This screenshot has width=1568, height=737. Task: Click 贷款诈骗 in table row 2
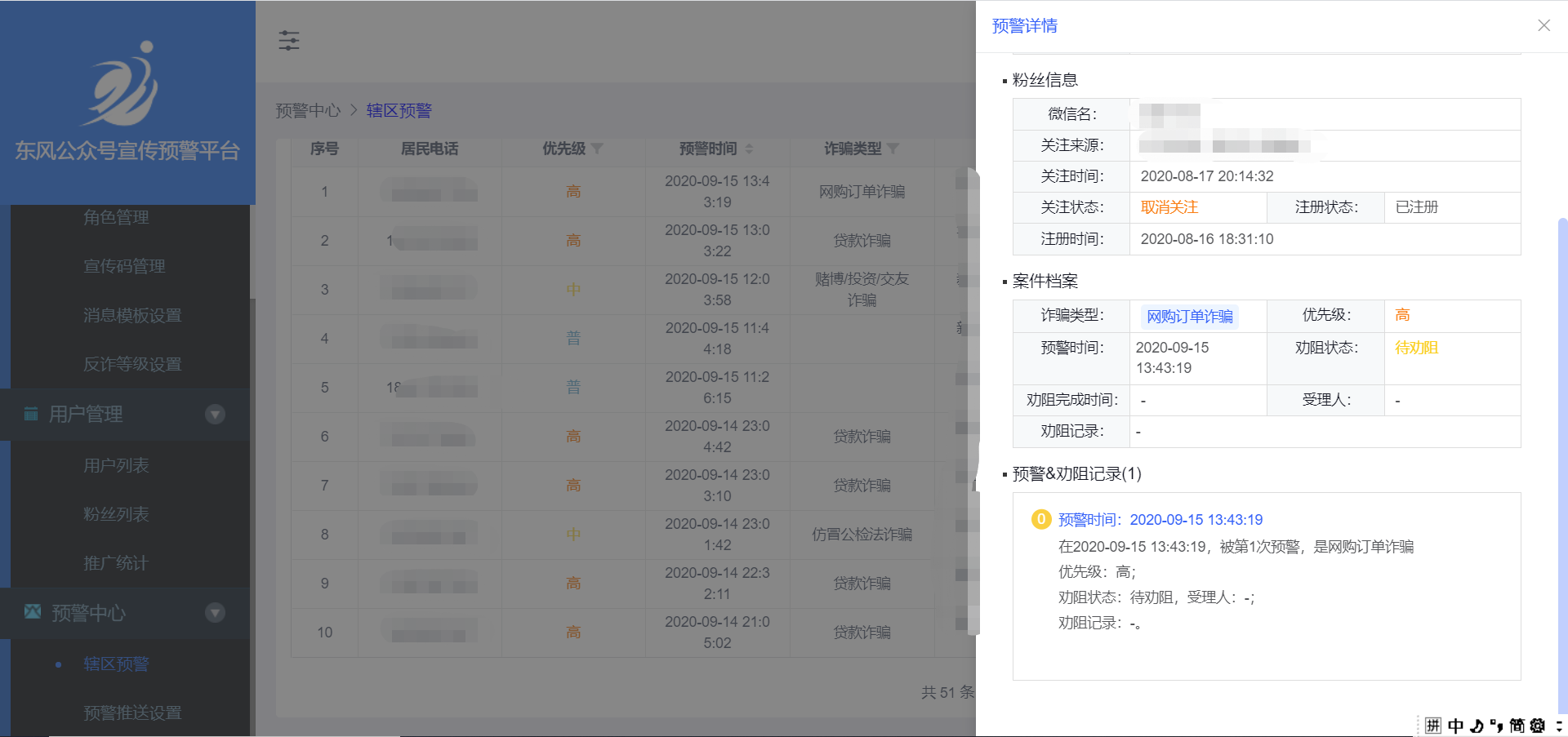862,241
